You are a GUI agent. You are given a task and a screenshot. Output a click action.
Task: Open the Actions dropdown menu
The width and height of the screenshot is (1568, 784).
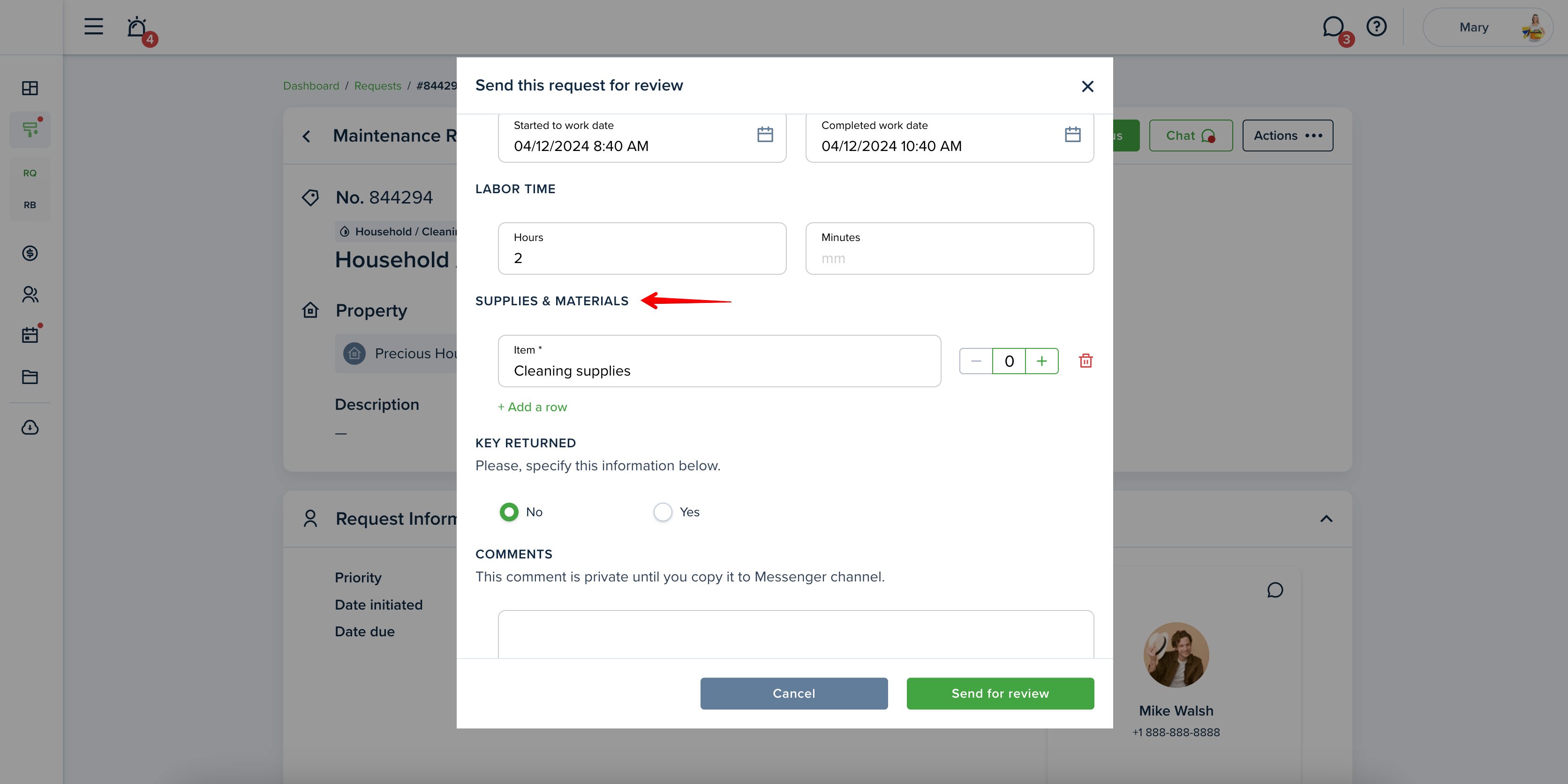click(x=1288, y=136)
